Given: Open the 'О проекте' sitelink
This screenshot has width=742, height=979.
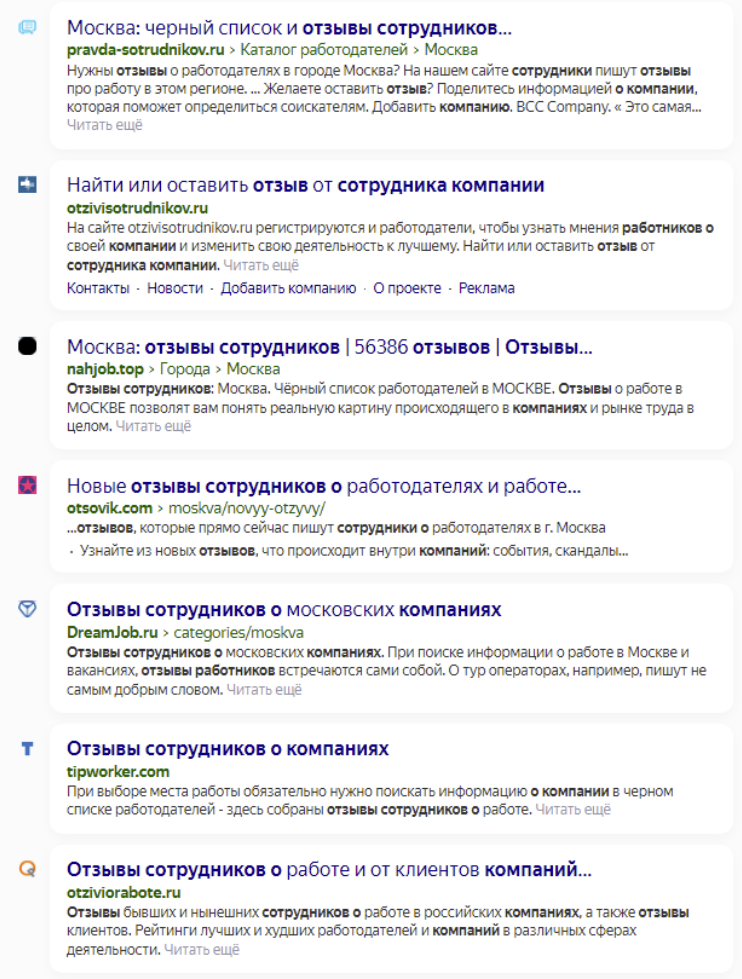Looking at the screenshot, I should 407,288.
